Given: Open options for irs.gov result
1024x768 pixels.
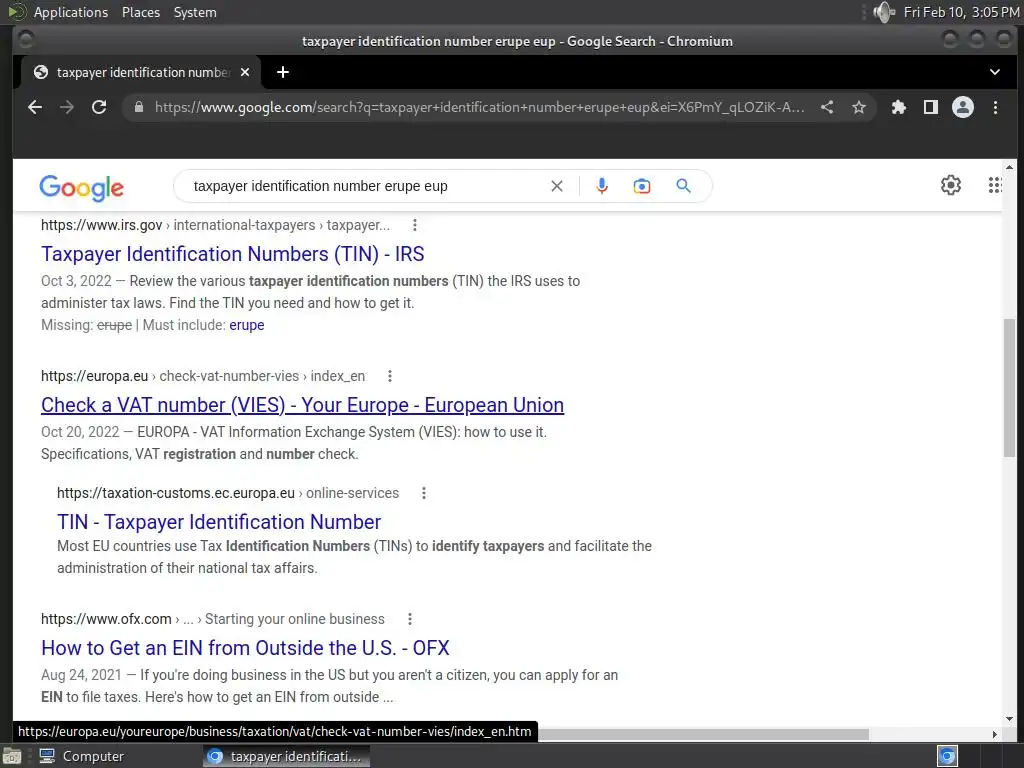Looking at the screenshot, I should [x=415, y=225].
